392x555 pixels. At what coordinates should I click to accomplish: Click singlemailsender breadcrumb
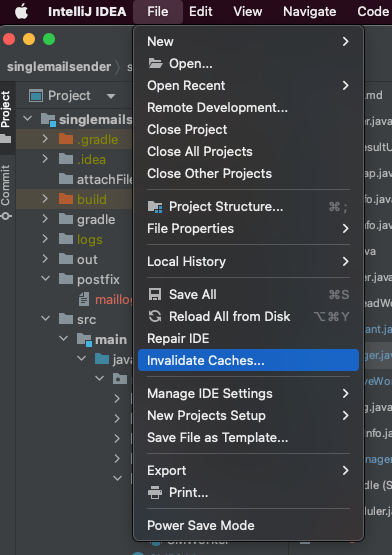pos(59,67)
